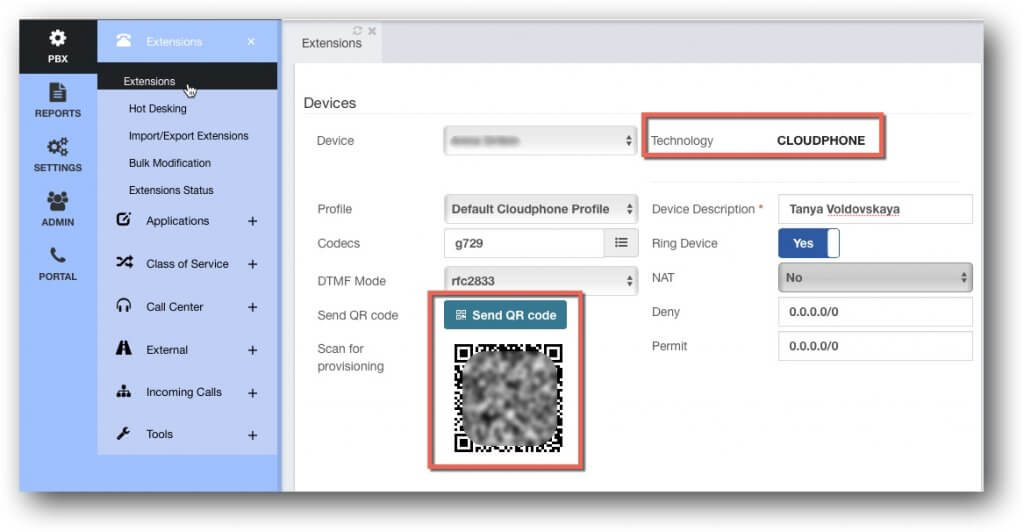
Task: Close the Extensions tab with X
Action: point(372,31)
